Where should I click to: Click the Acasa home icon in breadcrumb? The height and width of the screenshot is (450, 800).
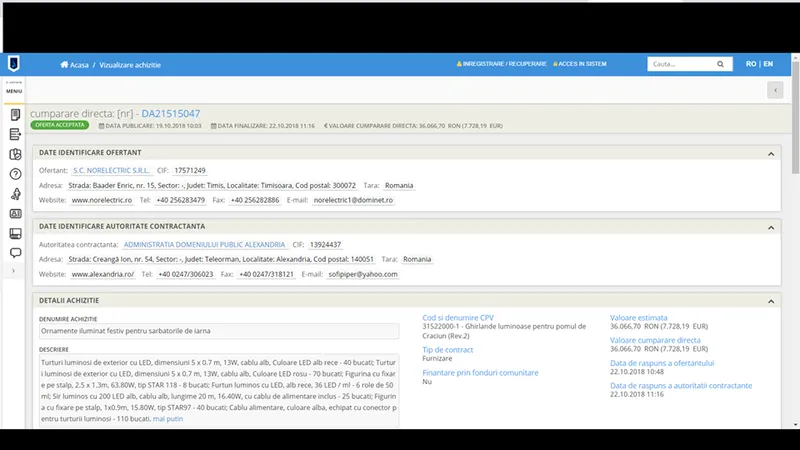(64, 64)
